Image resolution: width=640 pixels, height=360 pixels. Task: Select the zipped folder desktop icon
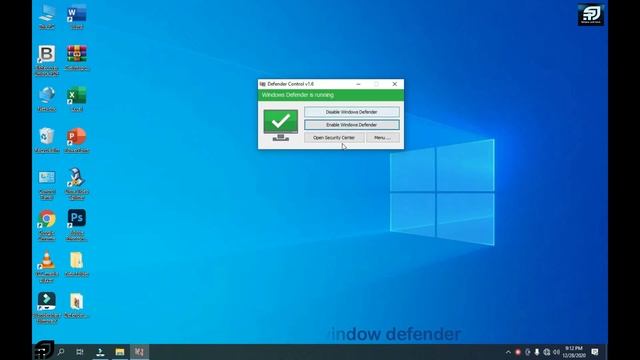click(77, 264)
